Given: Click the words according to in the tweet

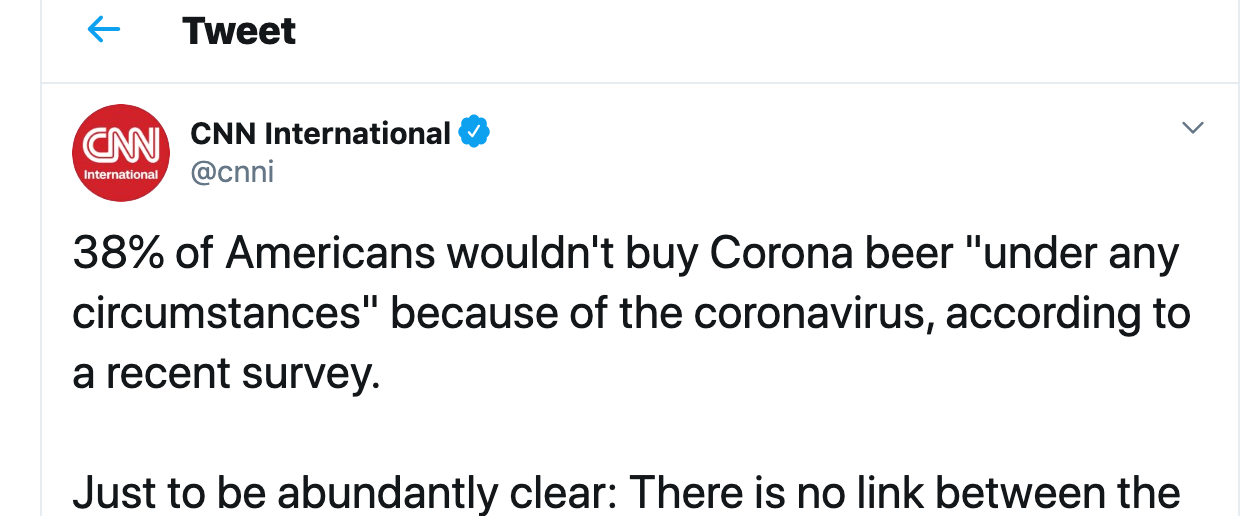Looking at the screenshot, I should tap(1068, 315).
